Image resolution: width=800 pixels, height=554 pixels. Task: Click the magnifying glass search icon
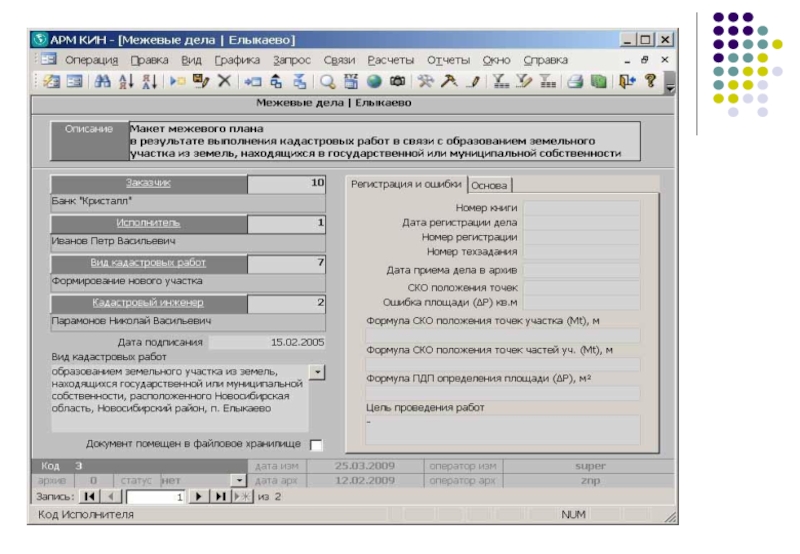pos(327,83)
